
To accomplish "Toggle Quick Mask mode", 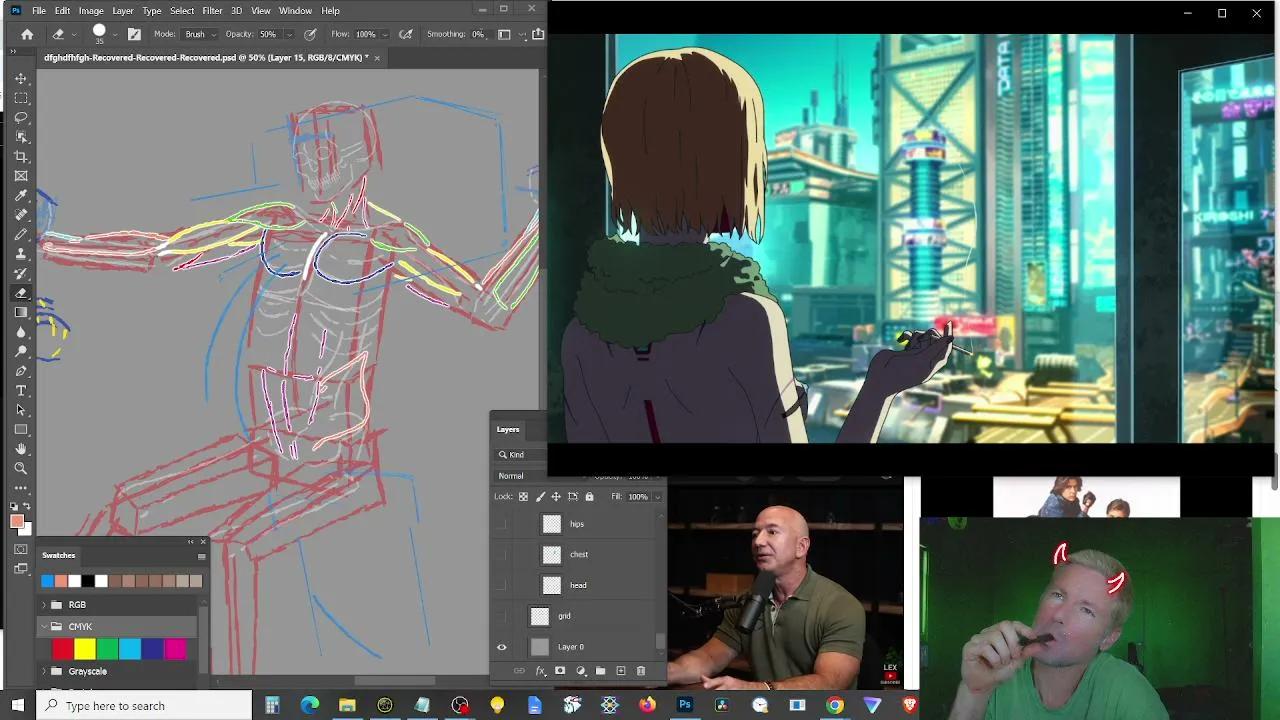I will [21, 549].
